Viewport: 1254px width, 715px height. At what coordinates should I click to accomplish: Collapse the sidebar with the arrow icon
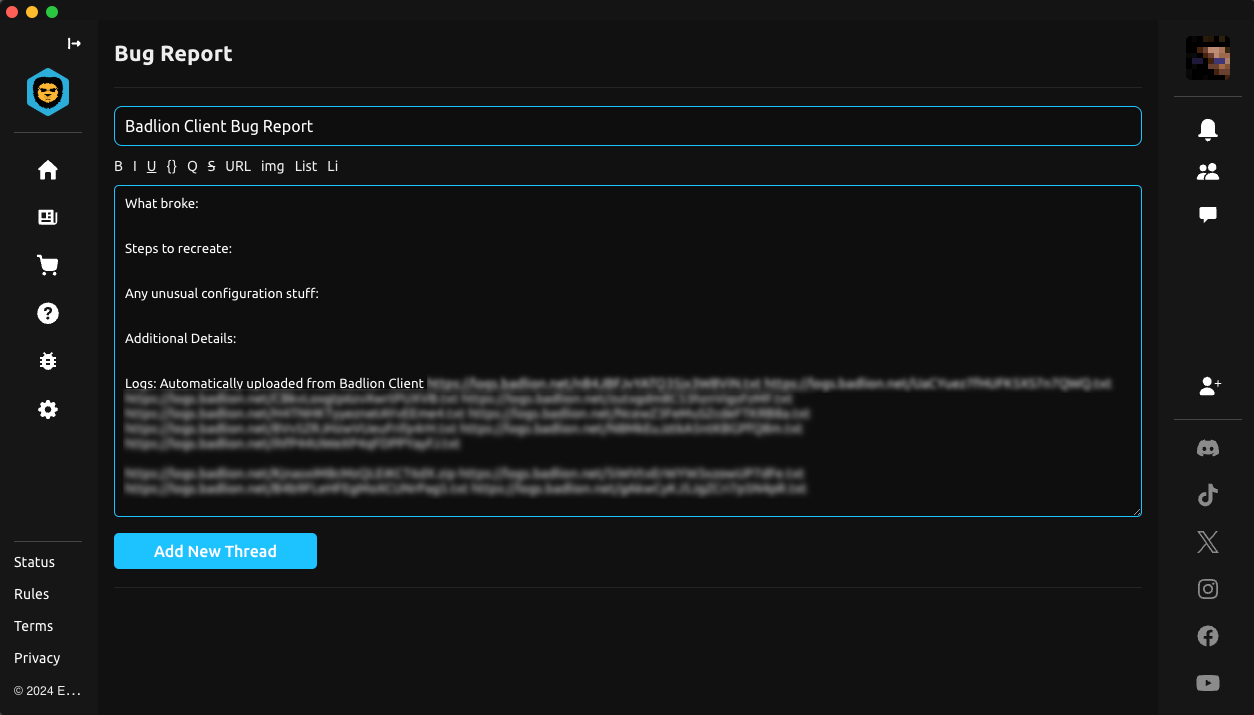click(x=74, y=43)
